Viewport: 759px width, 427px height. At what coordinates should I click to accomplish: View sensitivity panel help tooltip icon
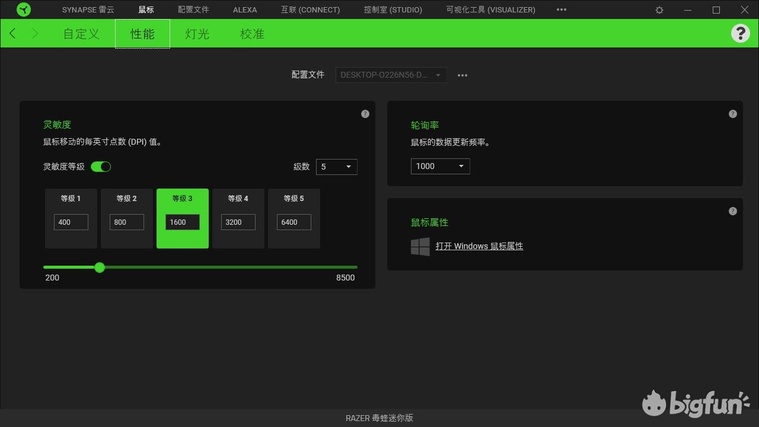(x=365, y=114)
